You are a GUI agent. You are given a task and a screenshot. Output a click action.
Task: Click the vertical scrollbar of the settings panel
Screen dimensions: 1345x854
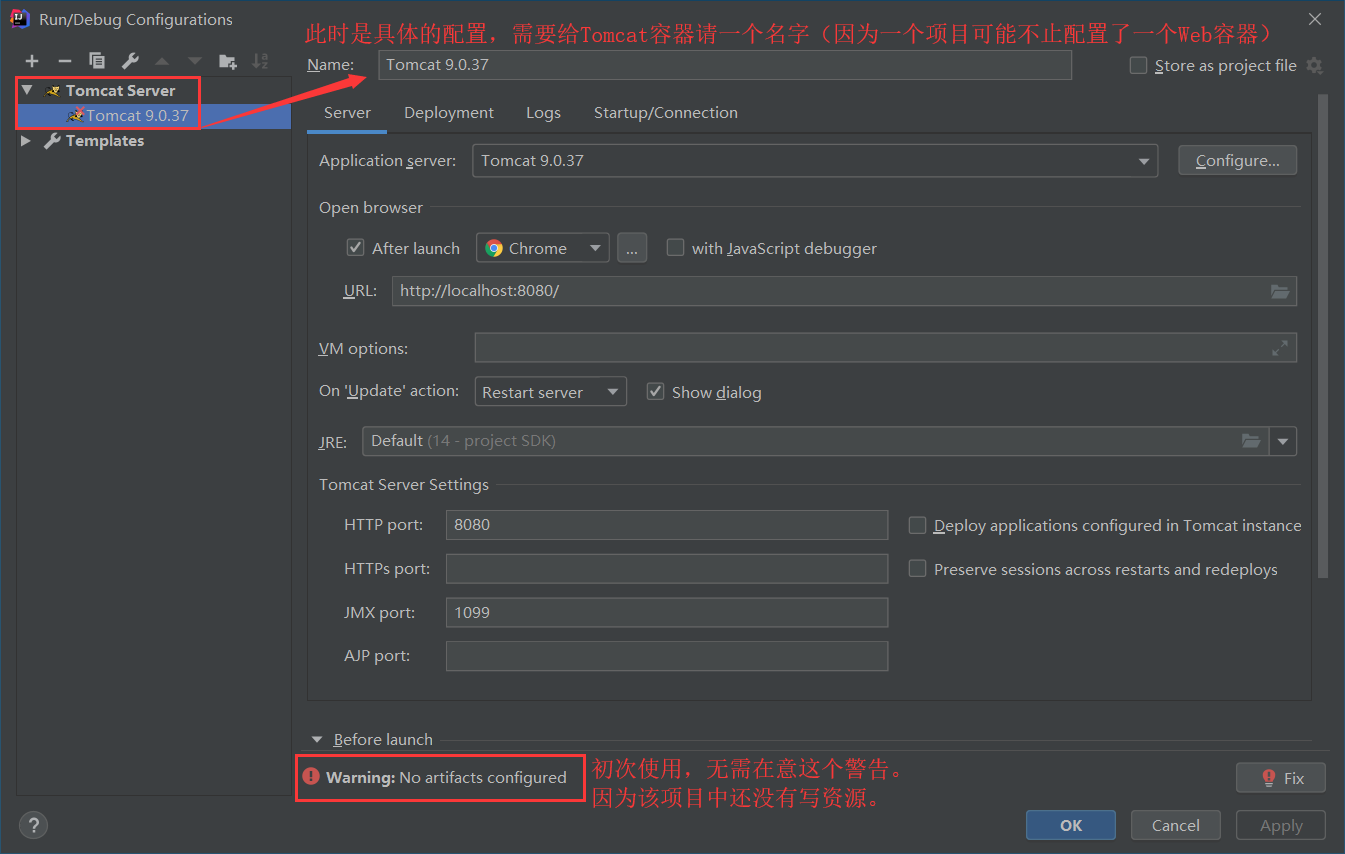click(x=1323, y=335)
